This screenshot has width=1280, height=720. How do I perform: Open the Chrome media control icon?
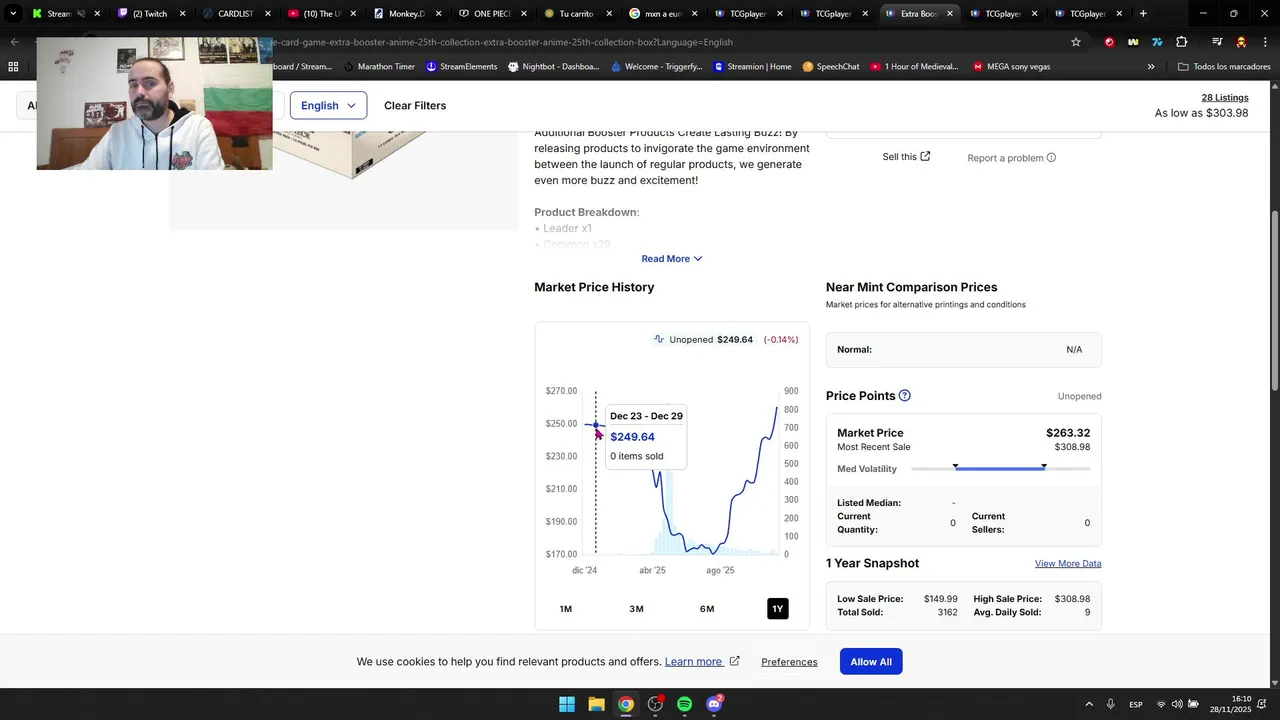[x=1217, y=42]
